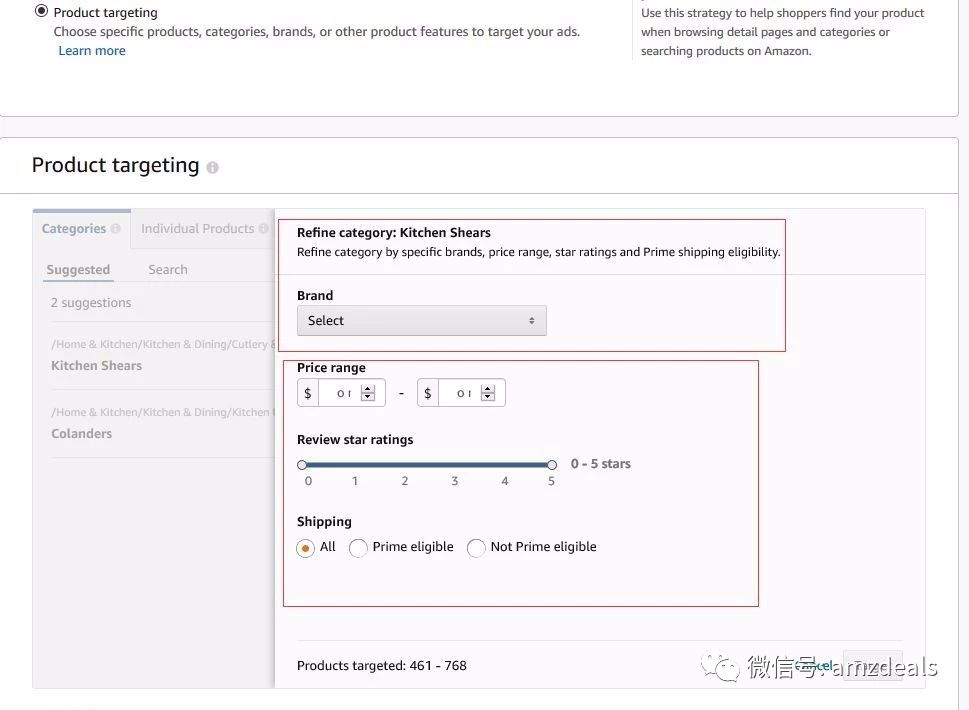The width and height of the screenshot is (969, 710).
Task: Click the minimum price input field
Action: 339,394
